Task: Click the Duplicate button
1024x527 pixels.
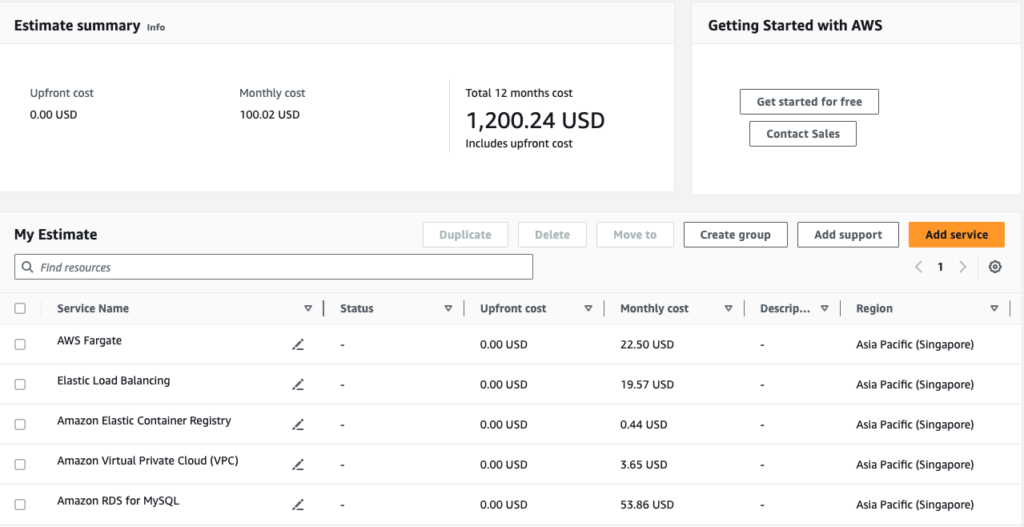Action: coord(465,234)
